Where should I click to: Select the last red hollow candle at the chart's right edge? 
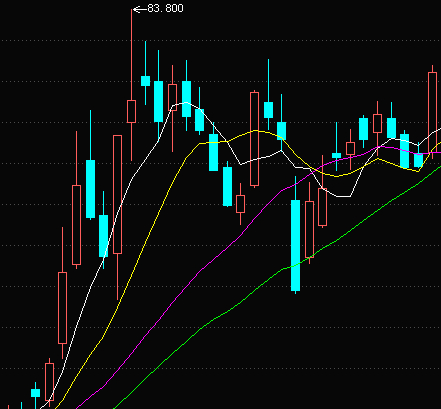[432, 112]
